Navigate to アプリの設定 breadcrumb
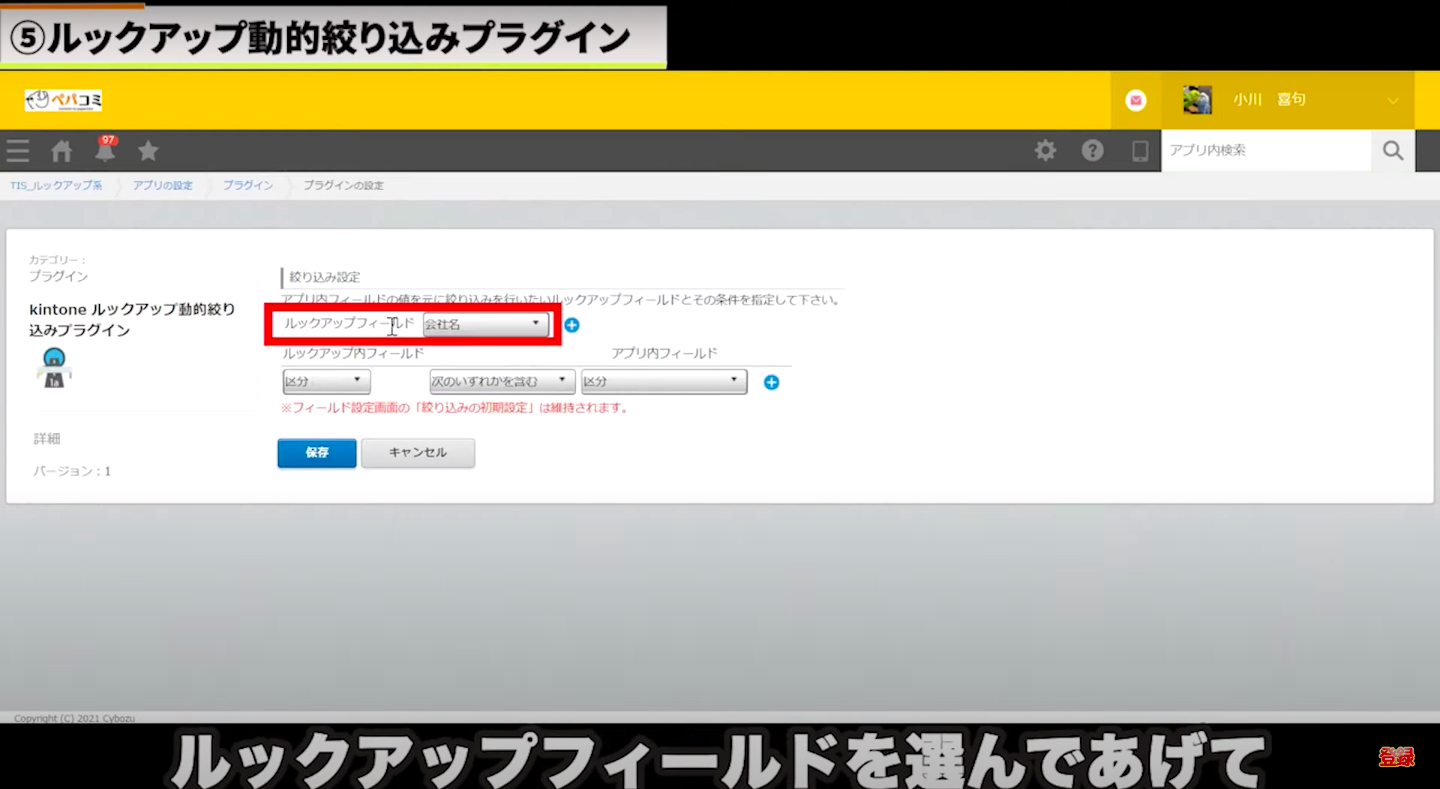The image size is (1440, 789). tap(162, 186)
